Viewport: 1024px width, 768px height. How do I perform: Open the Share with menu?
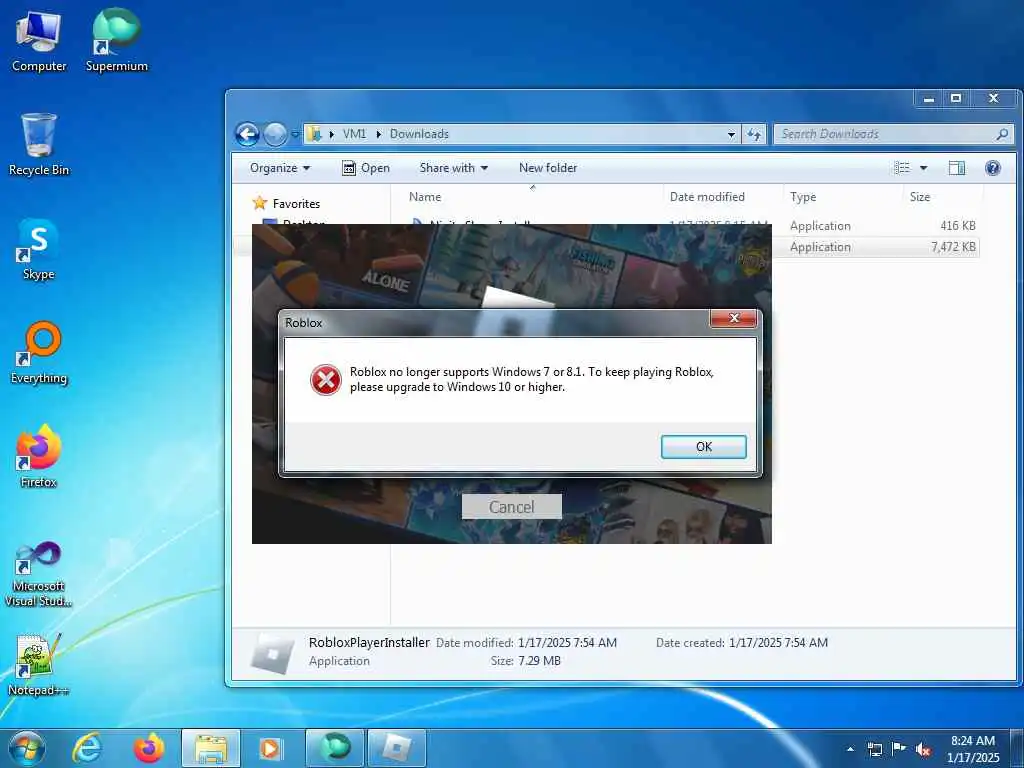pyautogui.click(x=453, y=168)
